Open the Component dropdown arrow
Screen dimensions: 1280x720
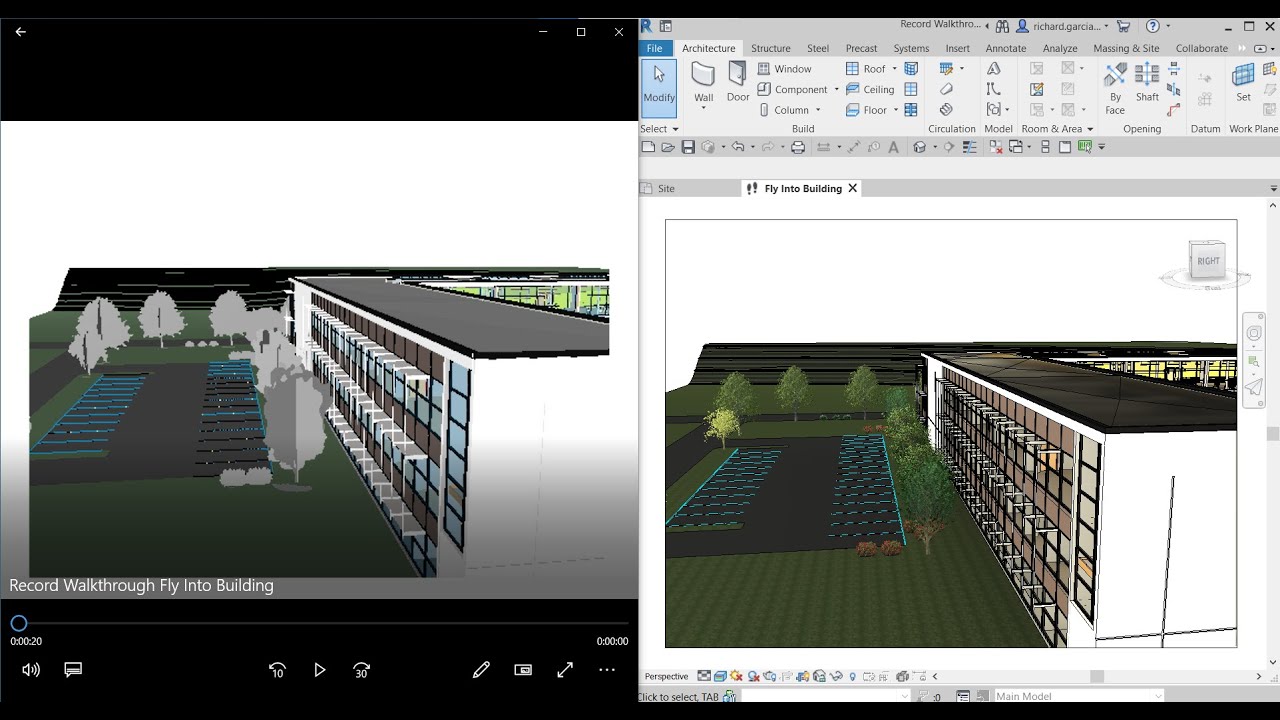click(x=836, y=89)
